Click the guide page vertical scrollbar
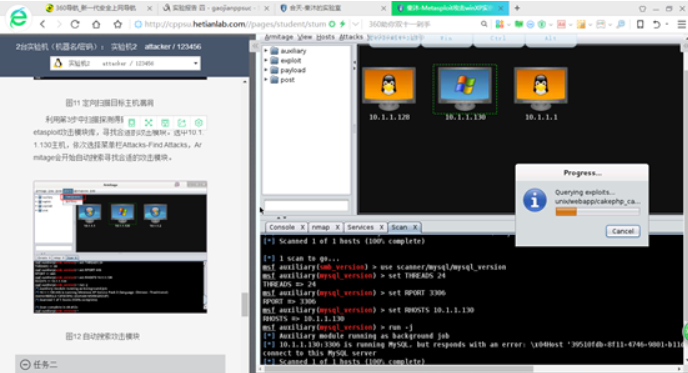Screen dimensions: 688x373 point(245,304)
